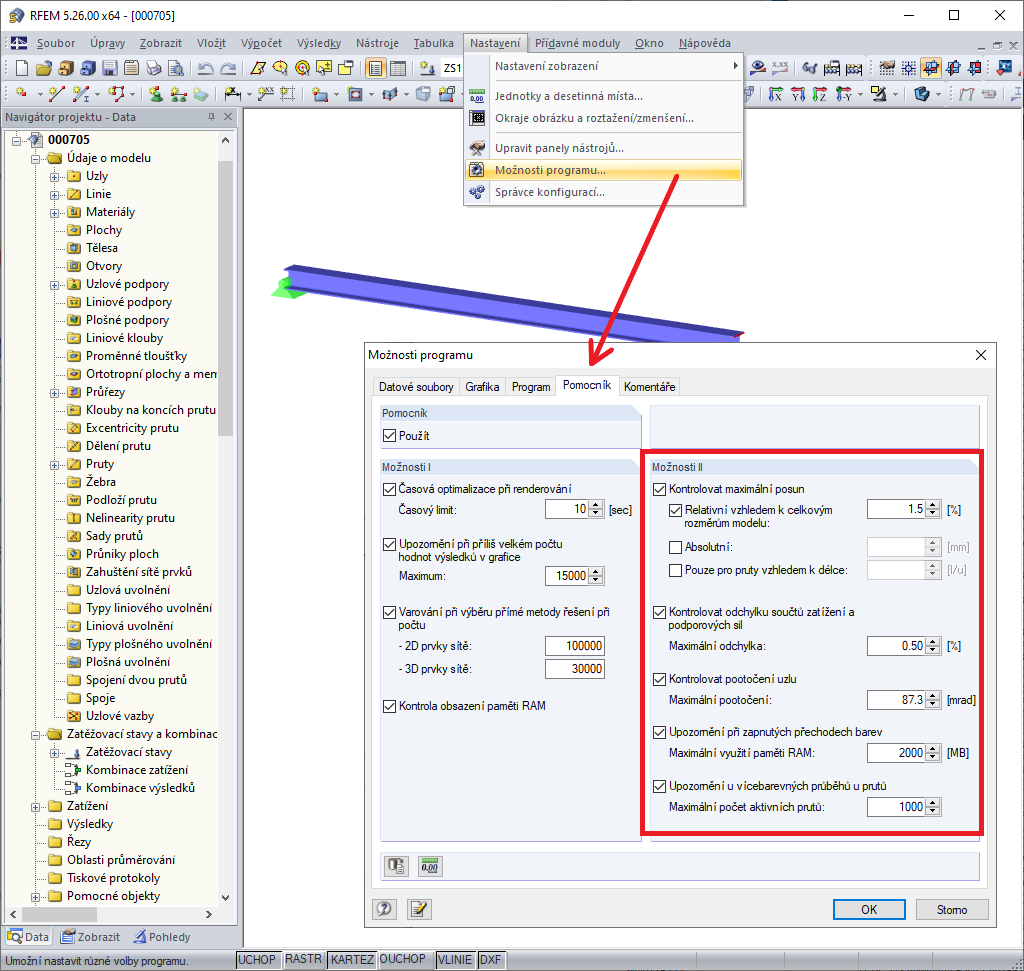Image resolution: width=1024 pixels, height=971 pixels.
Task: Click the Maximální pootočení value field
Action: (x=897, y=700)
